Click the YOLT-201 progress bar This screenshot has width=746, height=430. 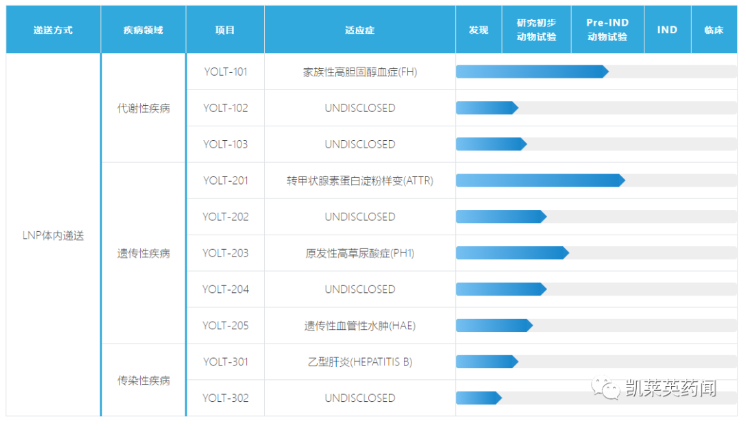coord(540,181)
